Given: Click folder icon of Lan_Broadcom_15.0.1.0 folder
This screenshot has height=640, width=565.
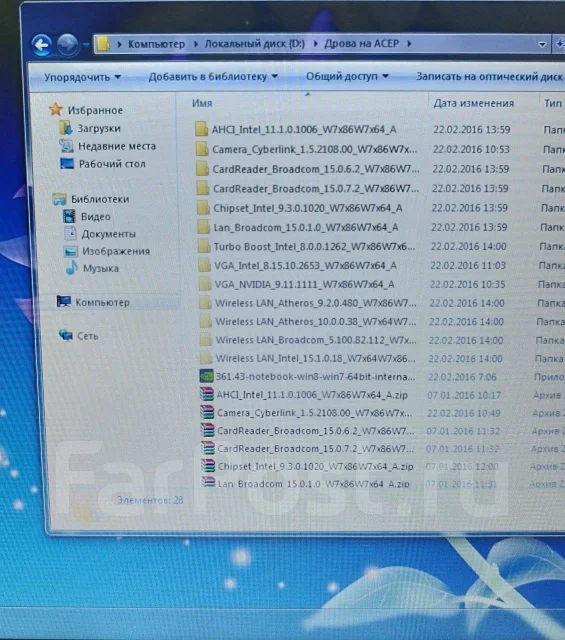Looking at the screenshot, I should click(x=204, y=227).
